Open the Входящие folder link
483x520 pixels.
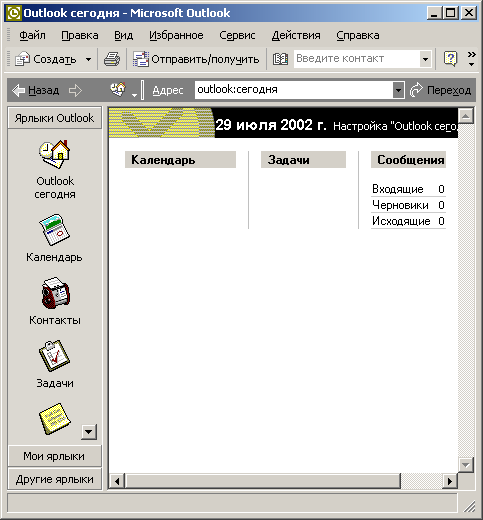[x=398, y=189]
